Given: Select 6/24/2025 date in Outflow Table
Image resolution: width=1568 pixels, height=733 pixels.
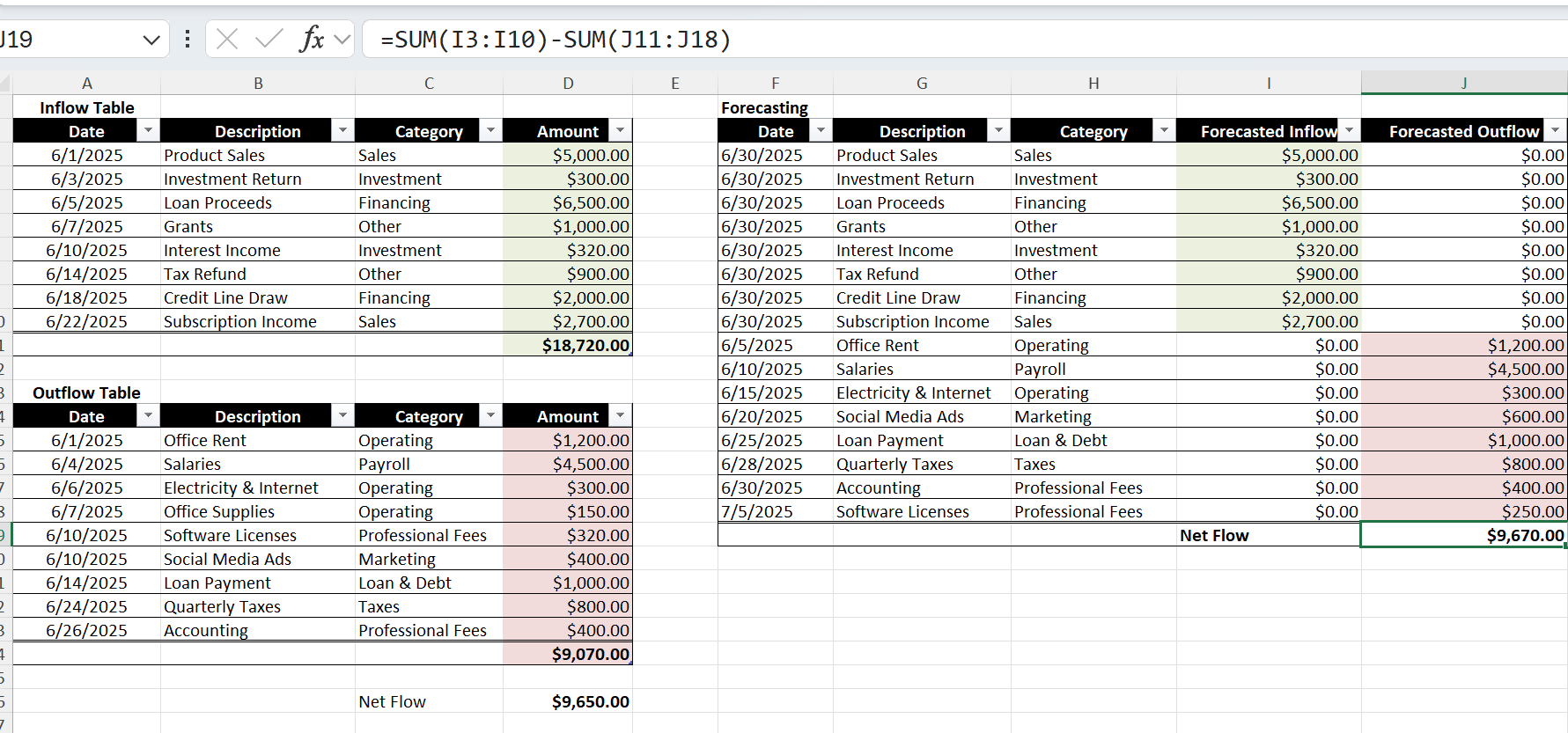Looking at the screenshot, I should point(86,606).
